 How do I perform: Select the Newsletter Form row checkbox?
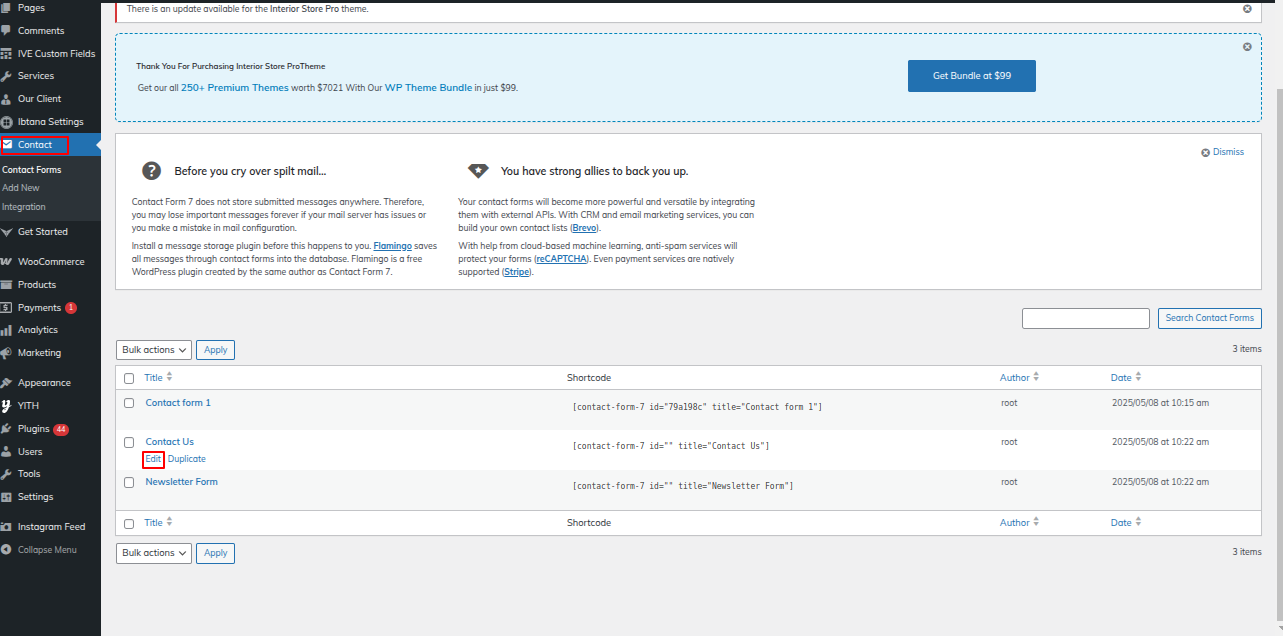pos(129,482)
